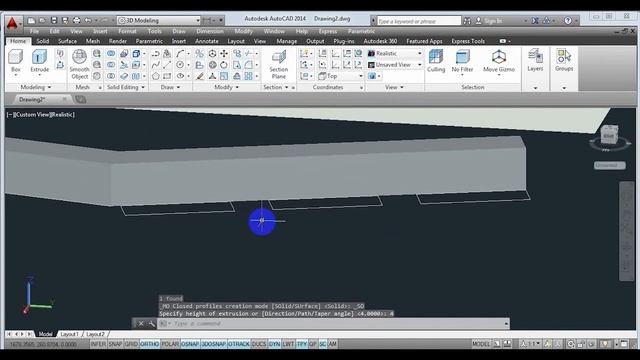
Task: Open the Section Plane tool
Action: (x=279, y=64)
